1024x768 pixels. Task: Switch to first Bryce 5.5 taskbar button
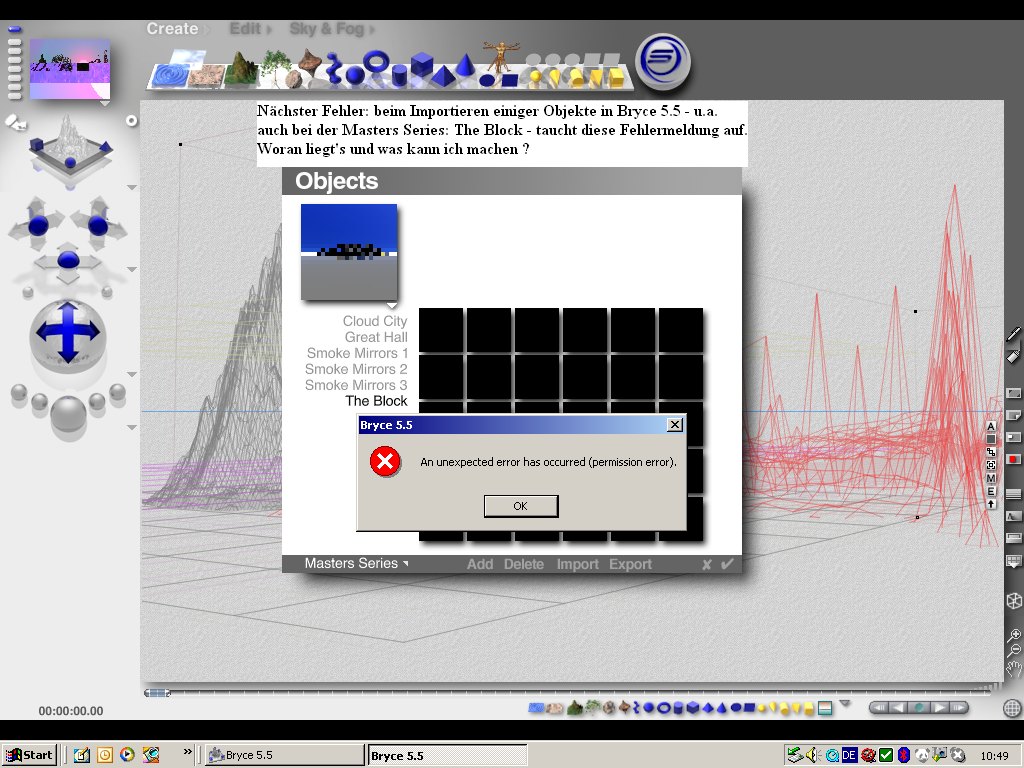point(285,755)
